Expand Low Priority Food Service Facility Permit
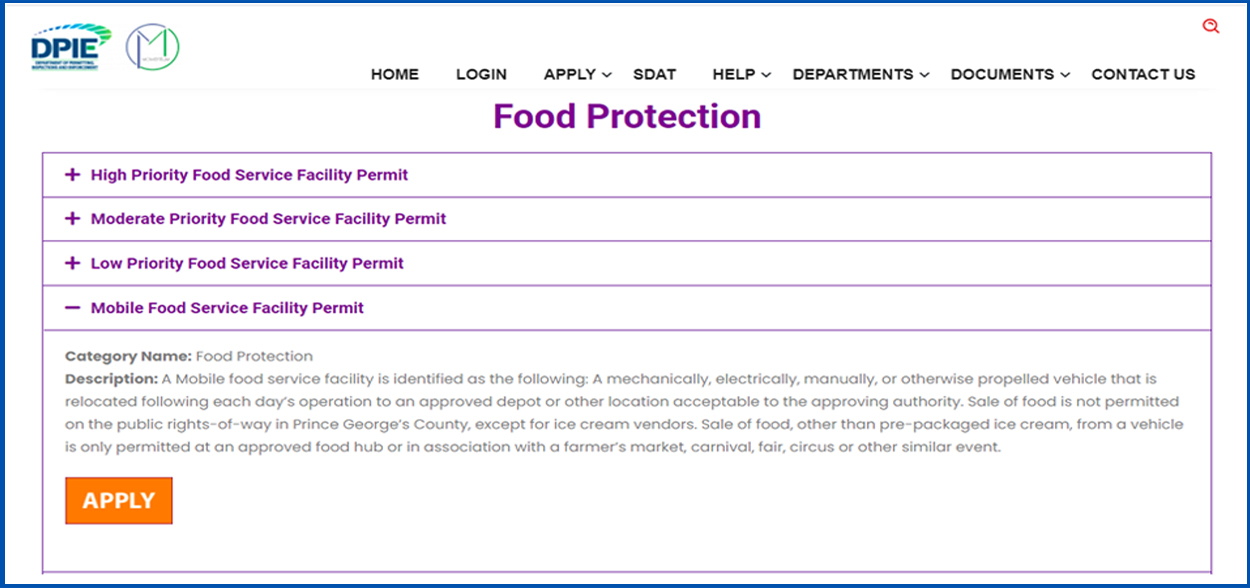Viewport: 1250px width, 588px height. [x=247, y=264]
